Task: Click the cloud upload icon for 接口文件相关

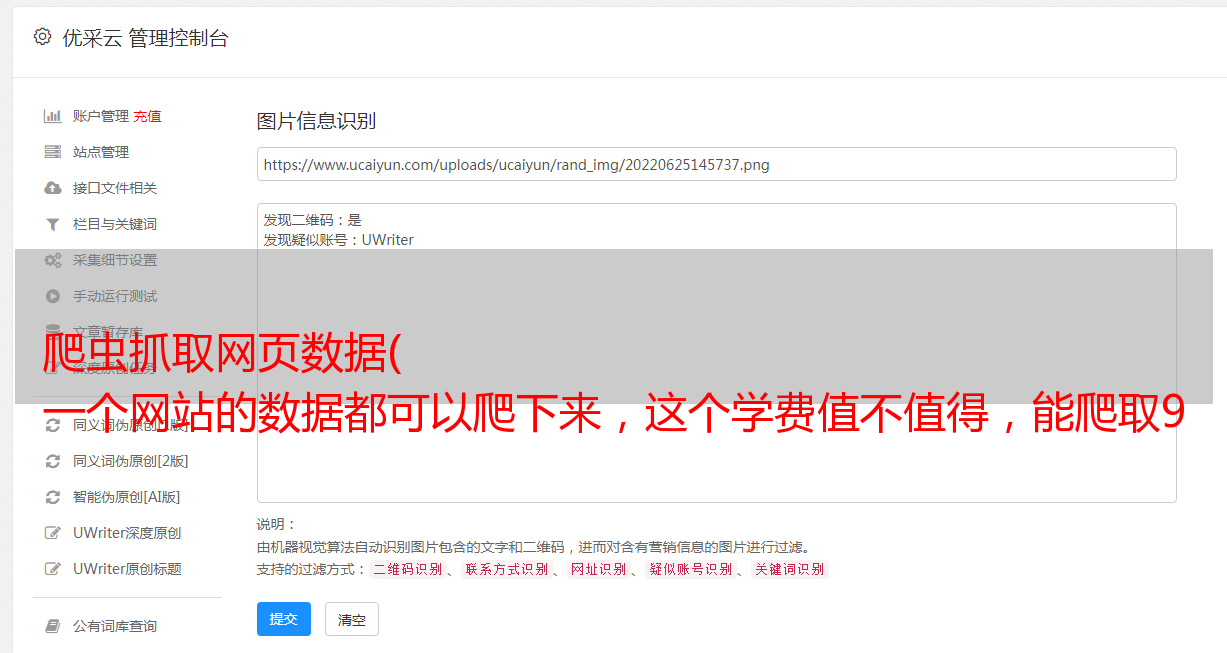Action: pyautogui.click(x=53, y=188)
